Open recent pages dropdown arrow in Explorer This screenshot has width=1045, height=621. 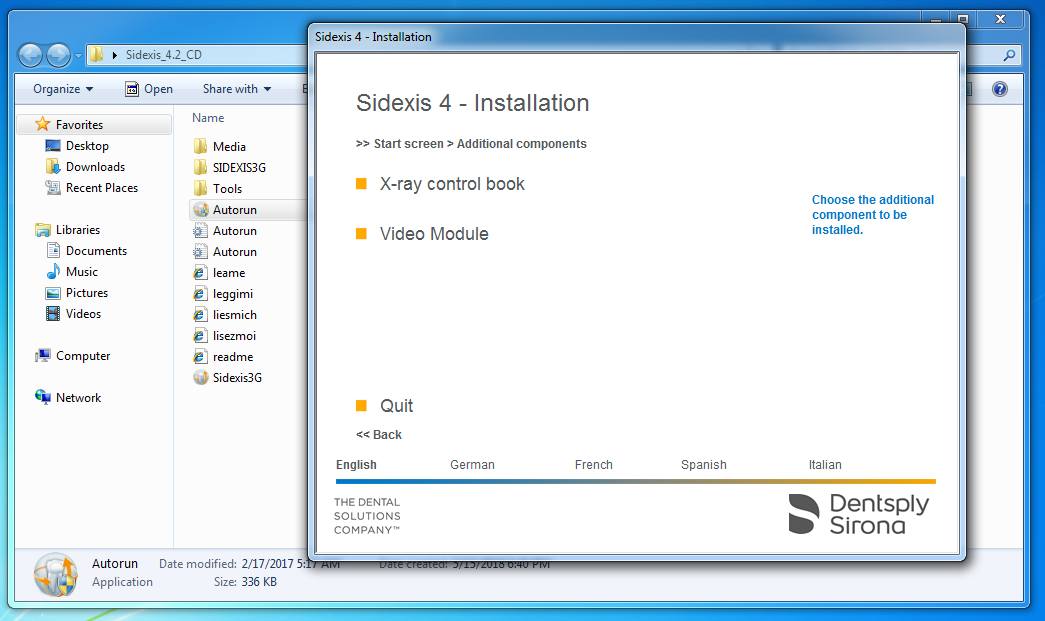78,55
